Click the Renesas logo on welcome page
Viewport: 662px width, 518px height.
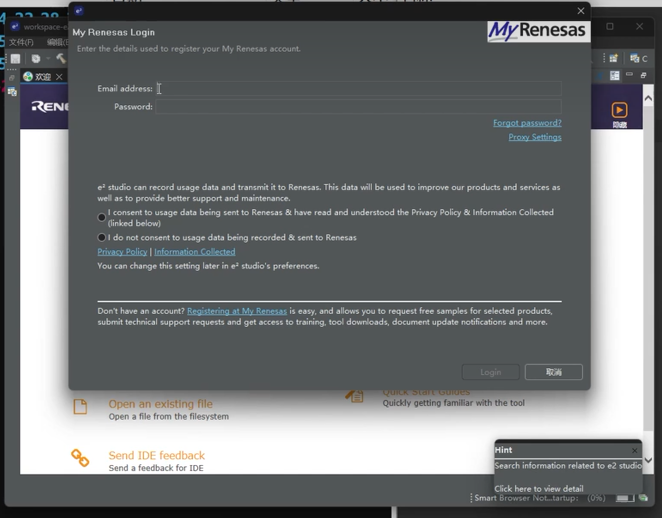[x=50, y=106]
